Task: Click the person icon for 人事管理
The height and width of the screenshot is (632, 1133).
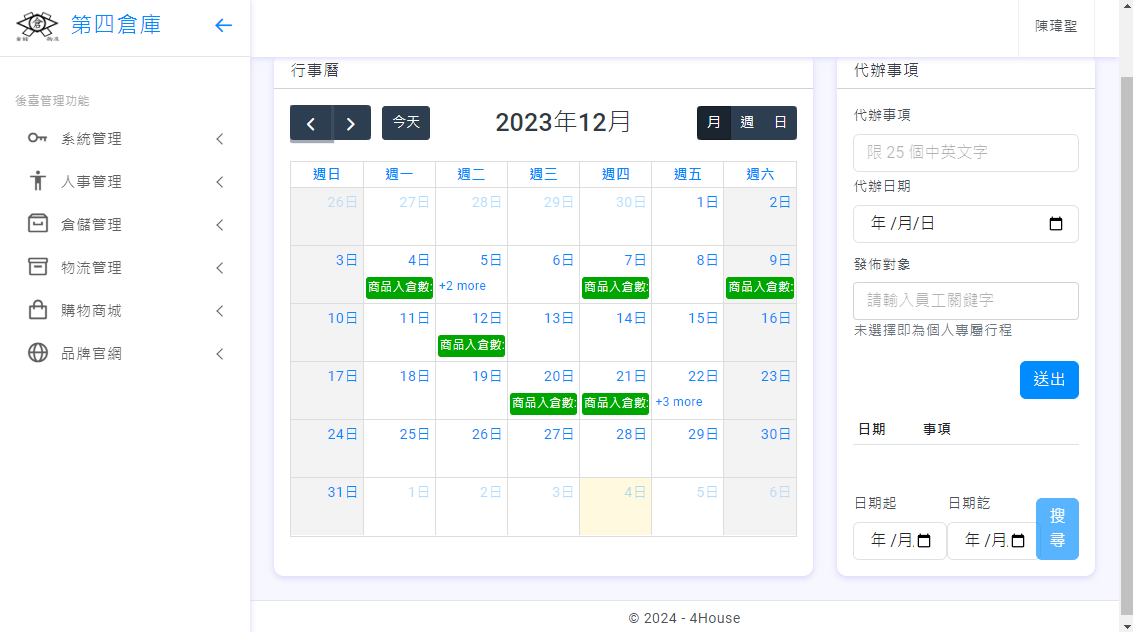Action: click(38, 181)
